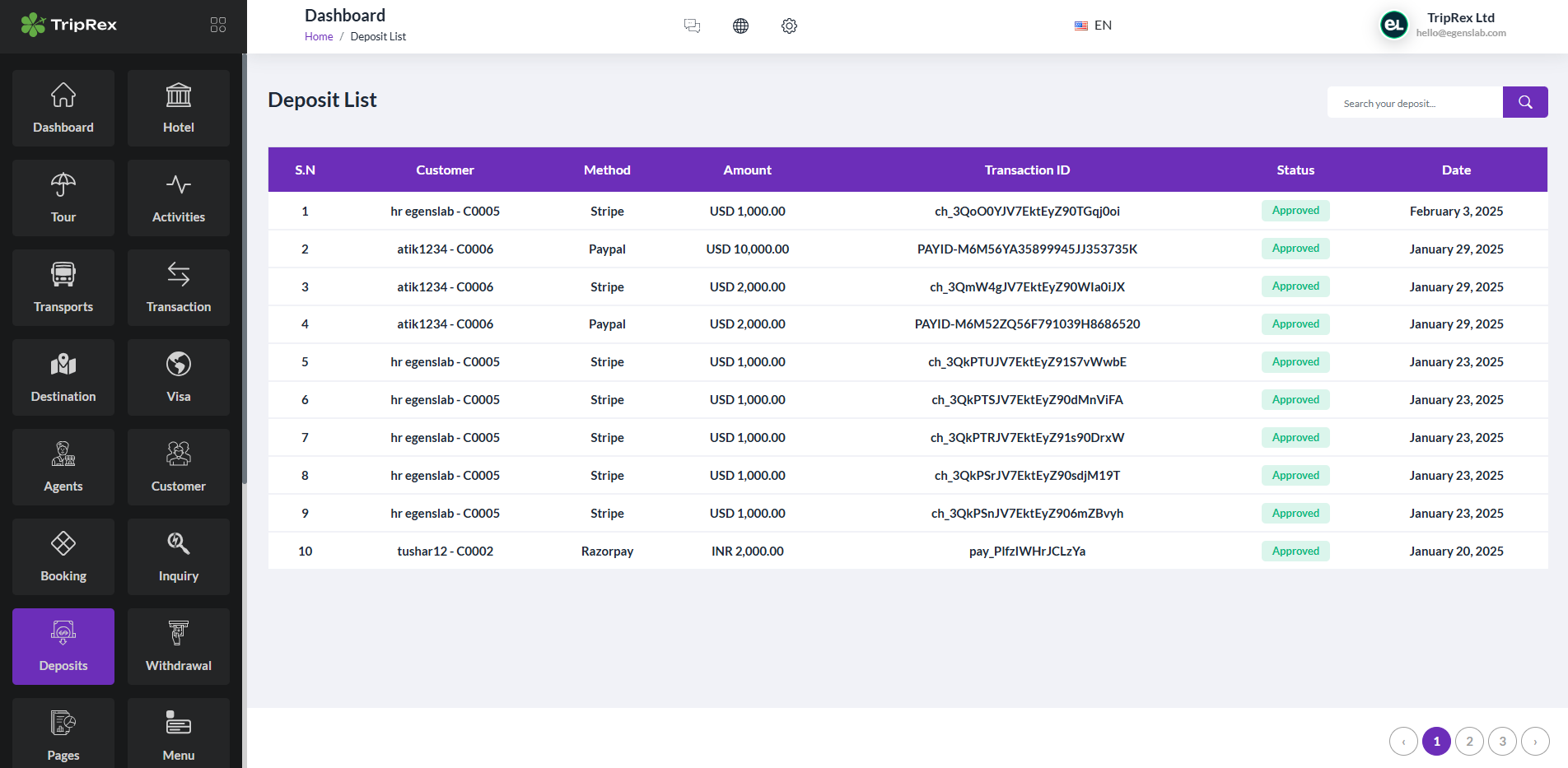Click the Status column header
Viewport: 1568px width, 768px height.
pos(1295,170)
